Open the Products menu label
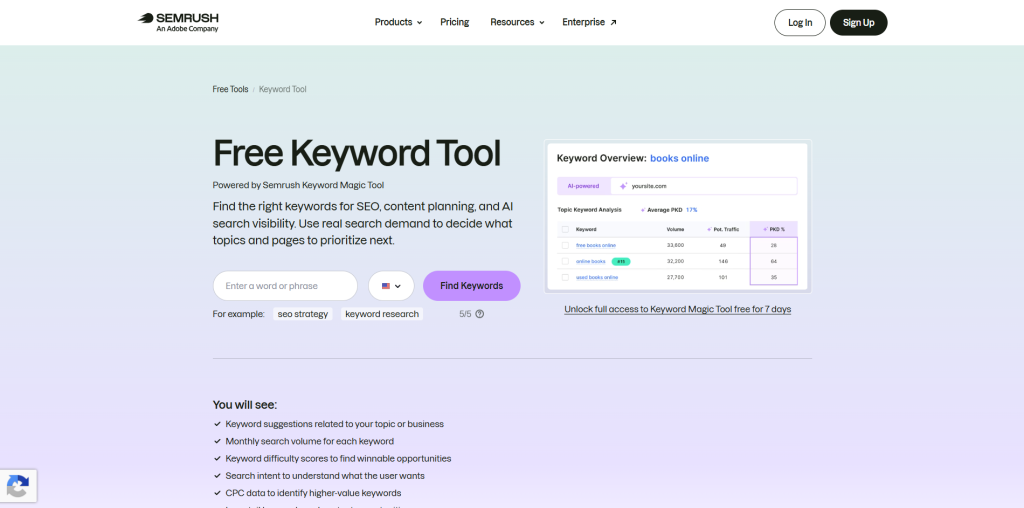The width and height of the screenshot is (1024, 508). (x=393, y=22)
